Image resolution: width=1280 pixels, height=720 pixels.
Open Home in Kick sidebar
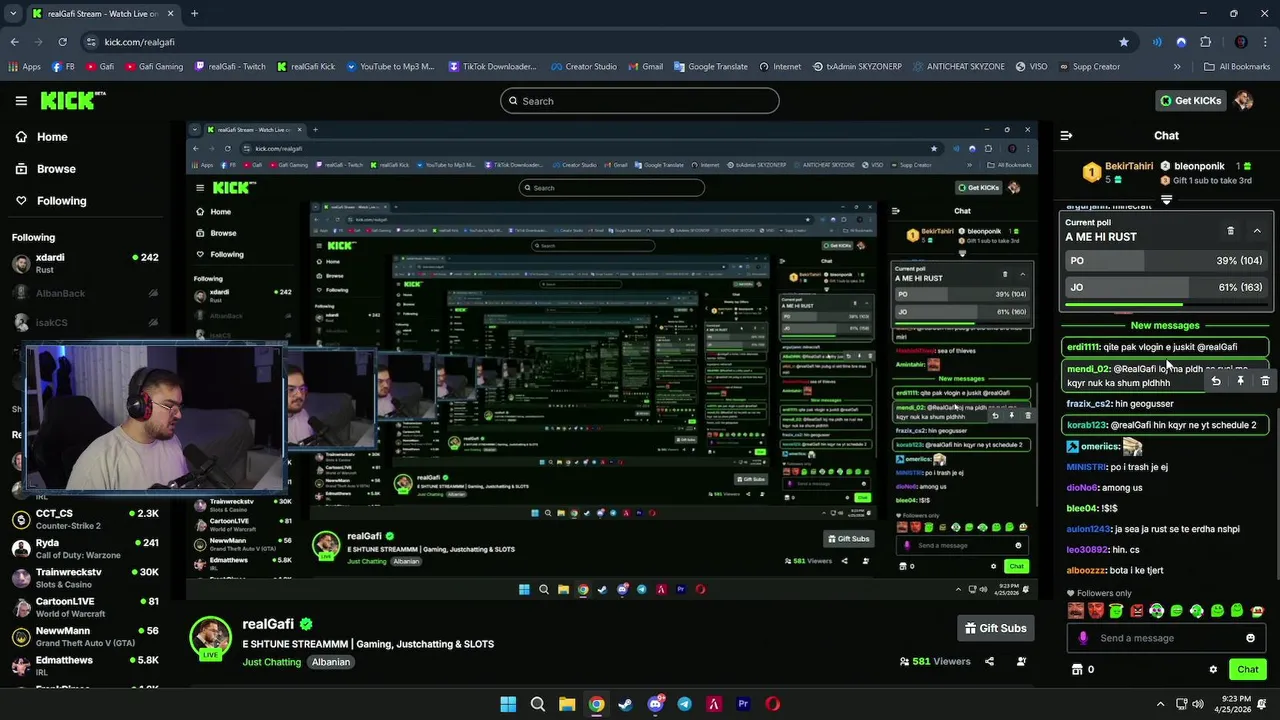pos(41,137)
